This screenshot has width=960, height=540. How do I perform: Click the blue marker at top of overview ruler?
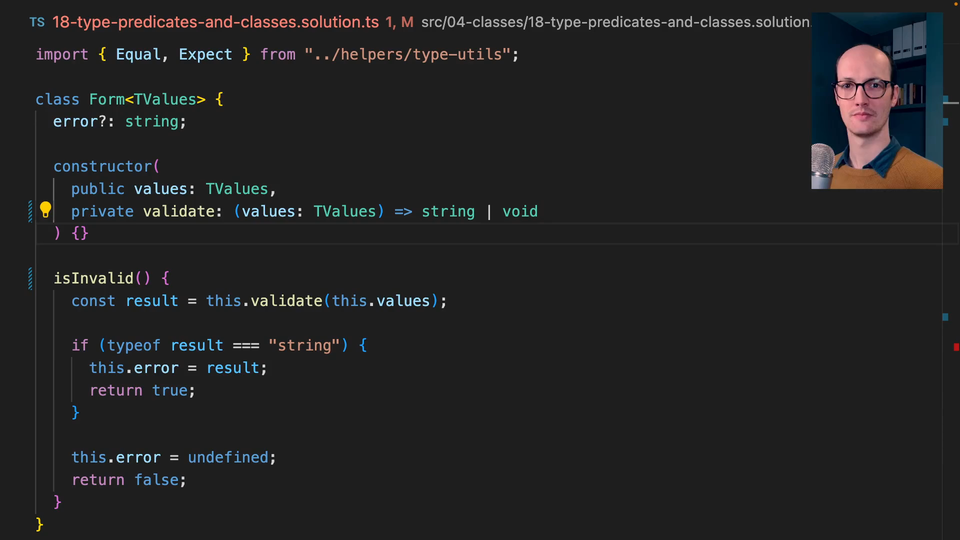946,99
